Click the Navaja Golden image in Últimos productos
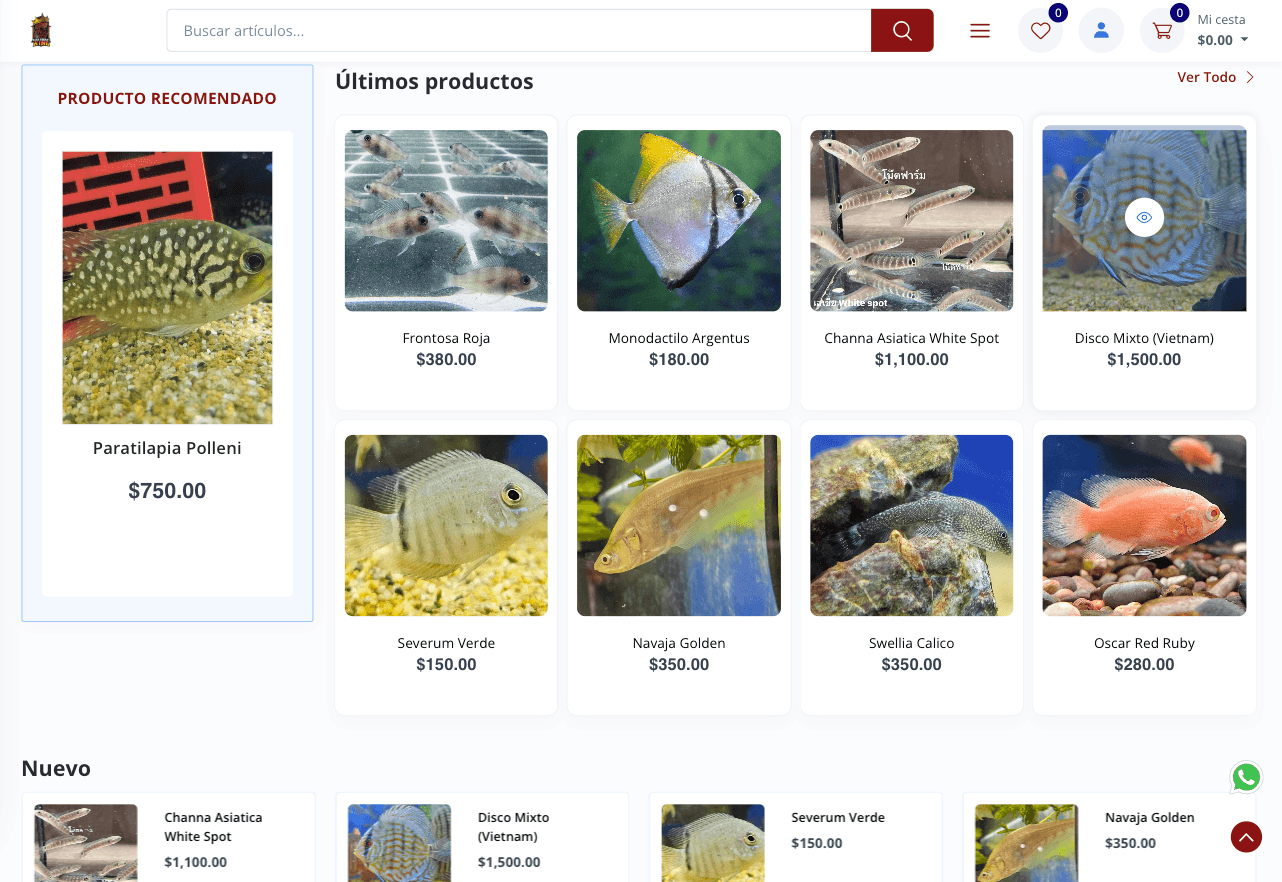The width and height of the screenshot is (1282, 882). tap(679, 525)
